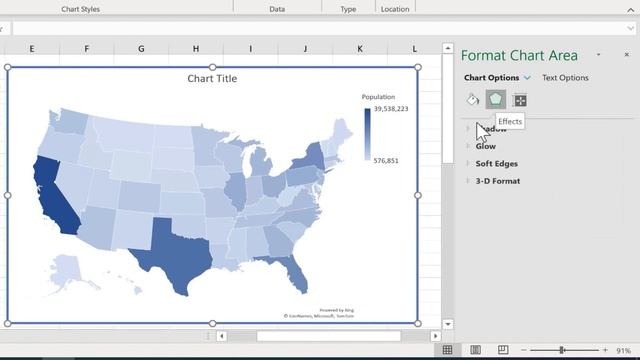Click the chart's top-center resize handle
The image size is (640, 360).
click(x=212, y=67)
